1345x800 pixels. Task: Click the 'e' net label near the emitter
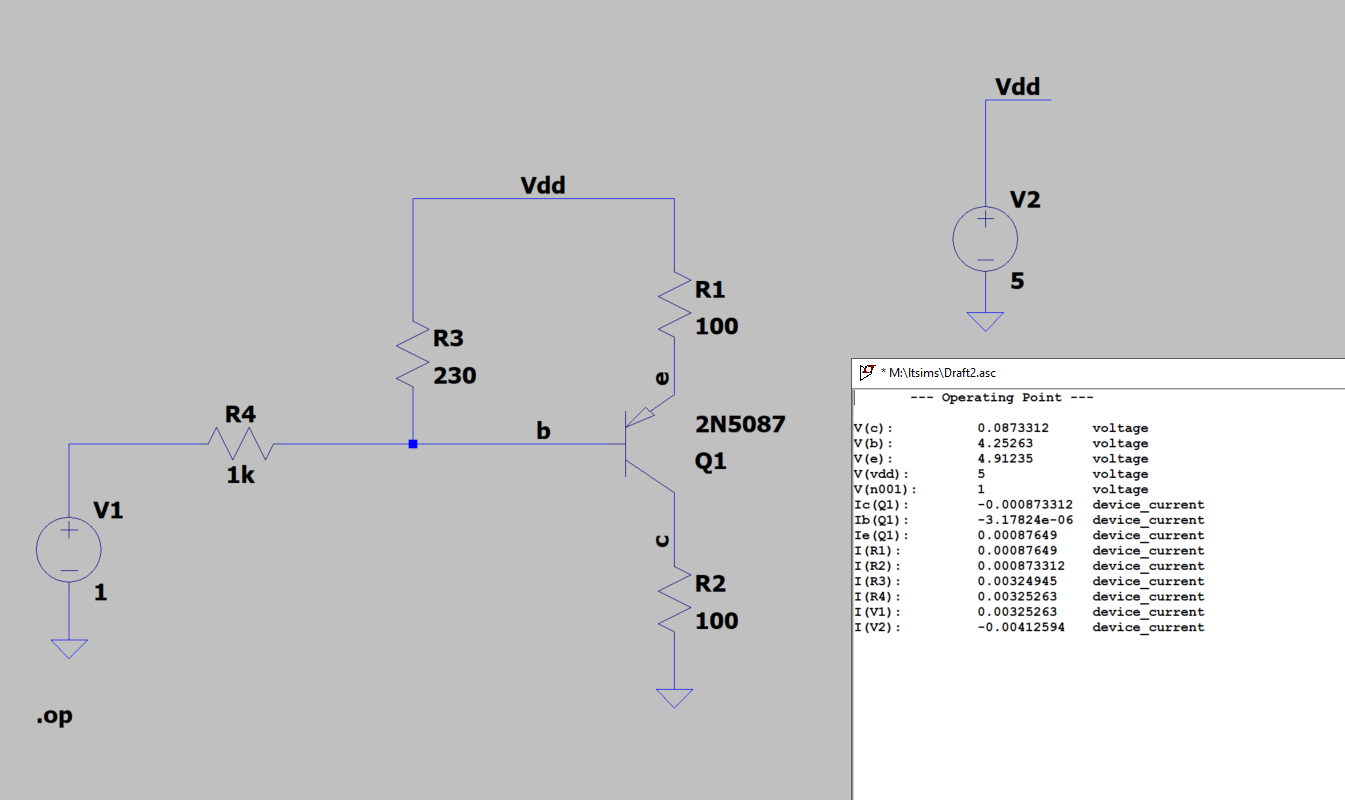[x=661, y=378]
